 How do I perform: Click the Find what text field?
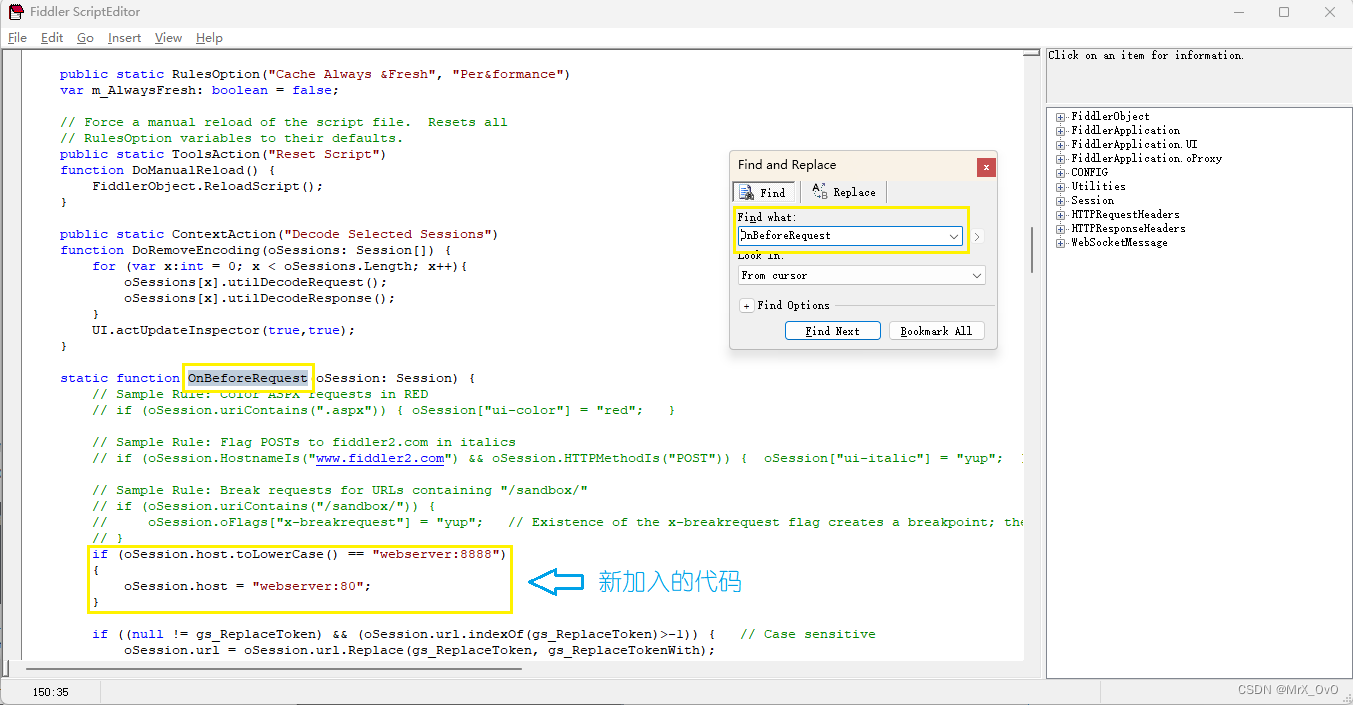point(842,236)
